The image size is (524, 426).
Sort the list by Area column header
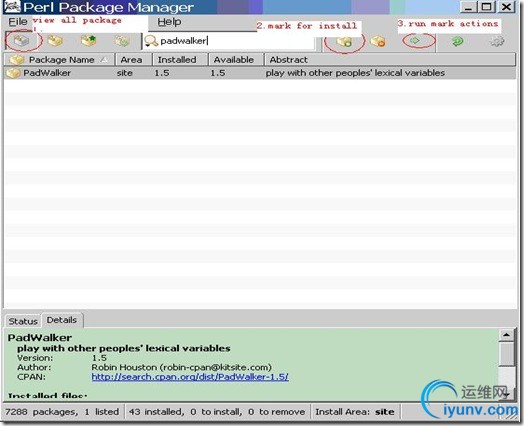[x=133, y=59]
